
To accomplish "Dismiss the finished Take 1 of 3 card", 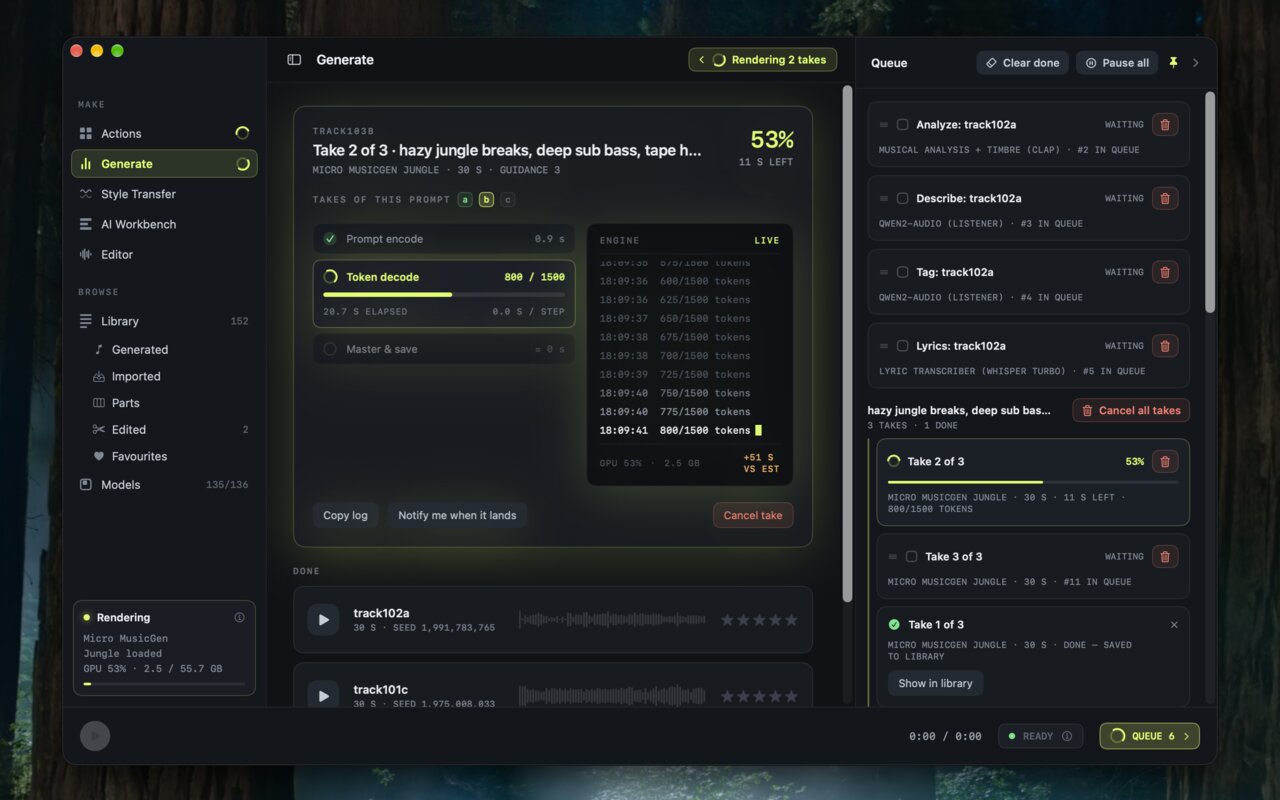I will point(1174,624).
